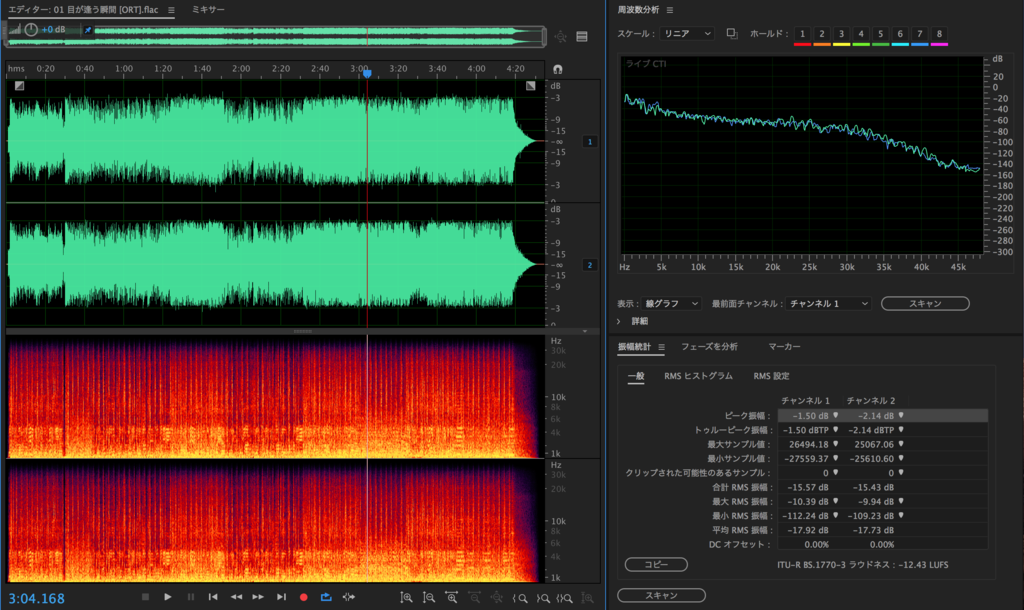Open the RMS ヒストグラム sub-tab
This screenshot has width=1024, height=610.
tap(698, 376)
